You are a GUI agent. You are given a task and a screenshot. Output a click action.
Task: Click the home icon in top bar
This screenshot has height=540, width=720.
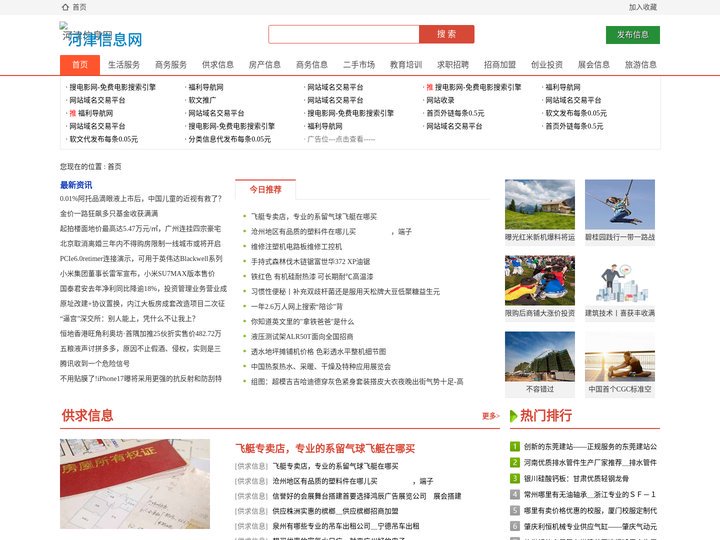coord(65,7)
